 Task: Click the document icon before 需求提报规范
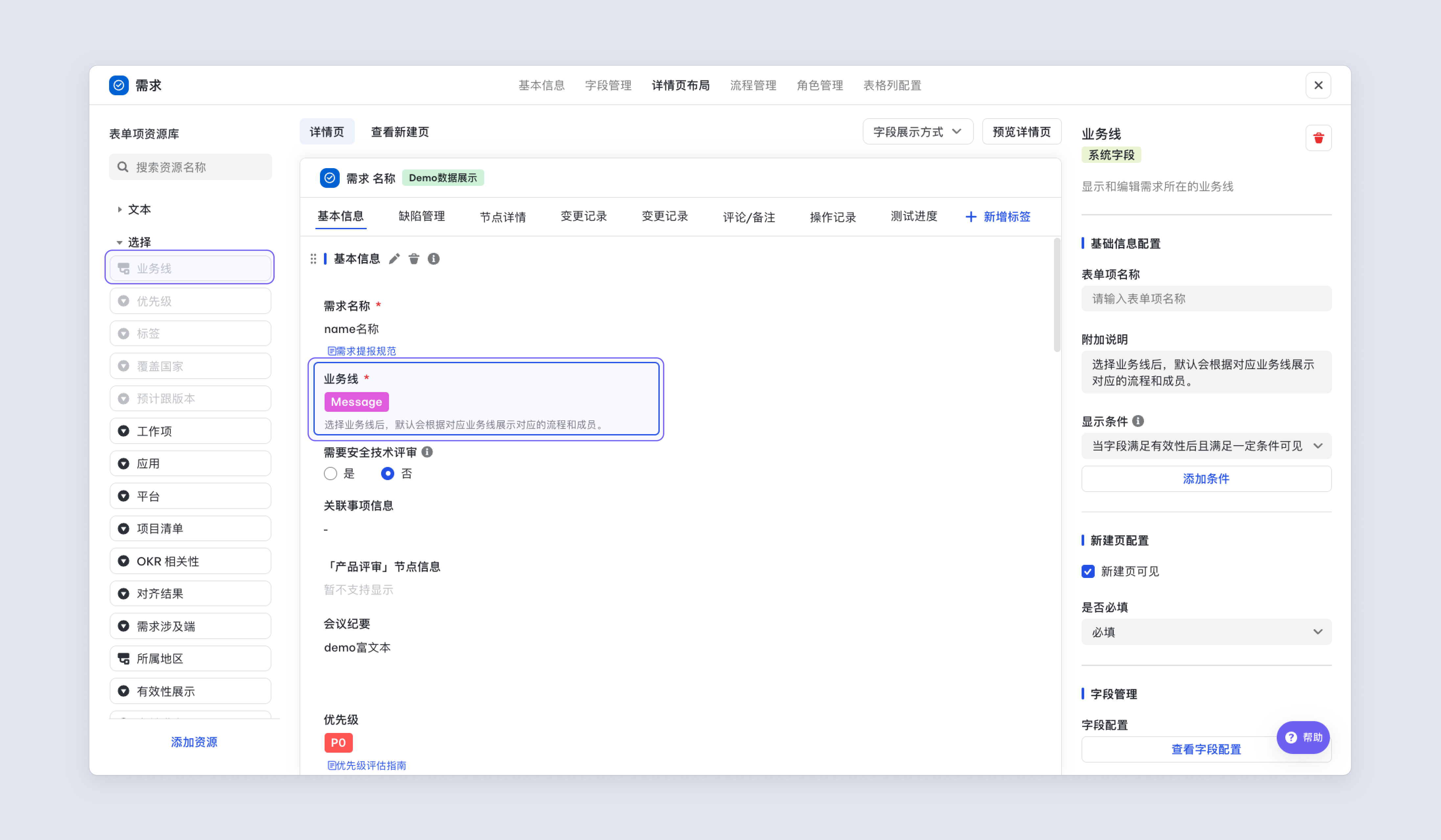331,351
